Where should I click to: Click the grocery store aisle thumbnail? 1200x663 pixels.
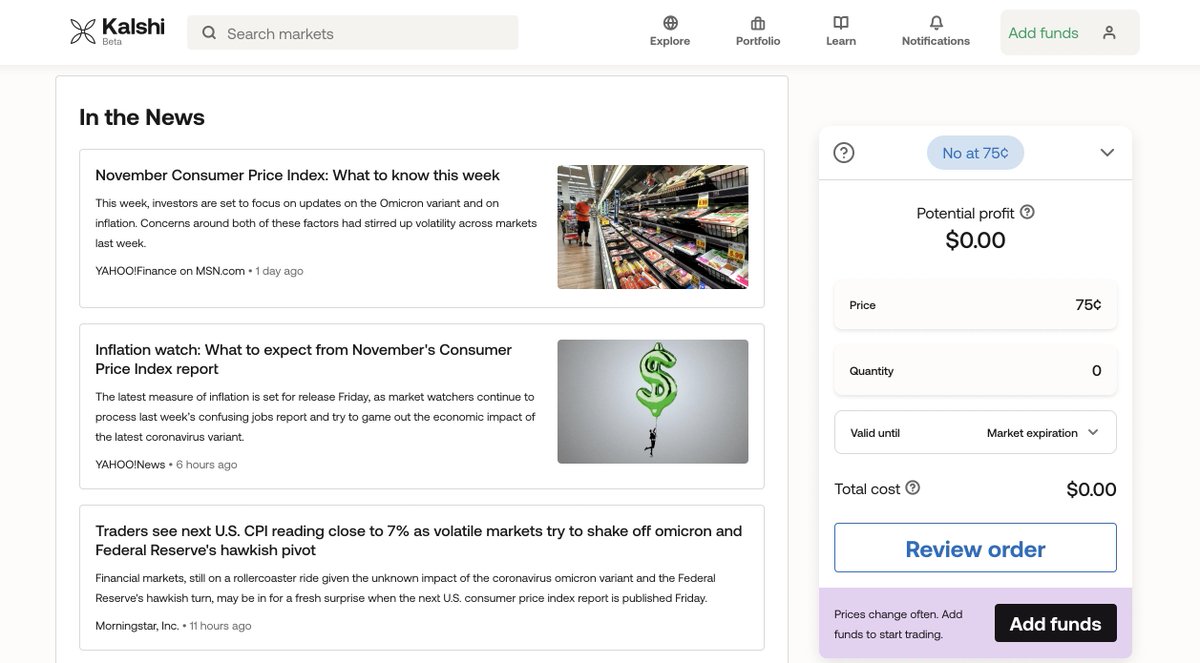coord(652,227)
